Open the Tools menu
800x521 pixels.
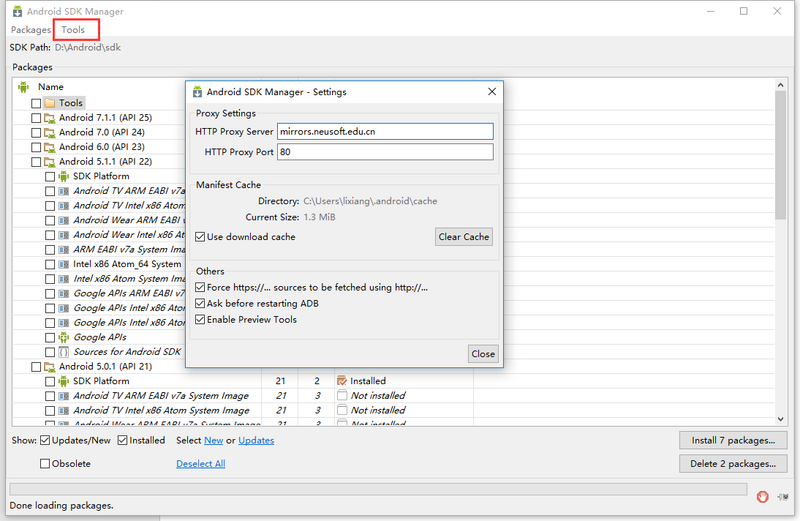tap(73, 30)
